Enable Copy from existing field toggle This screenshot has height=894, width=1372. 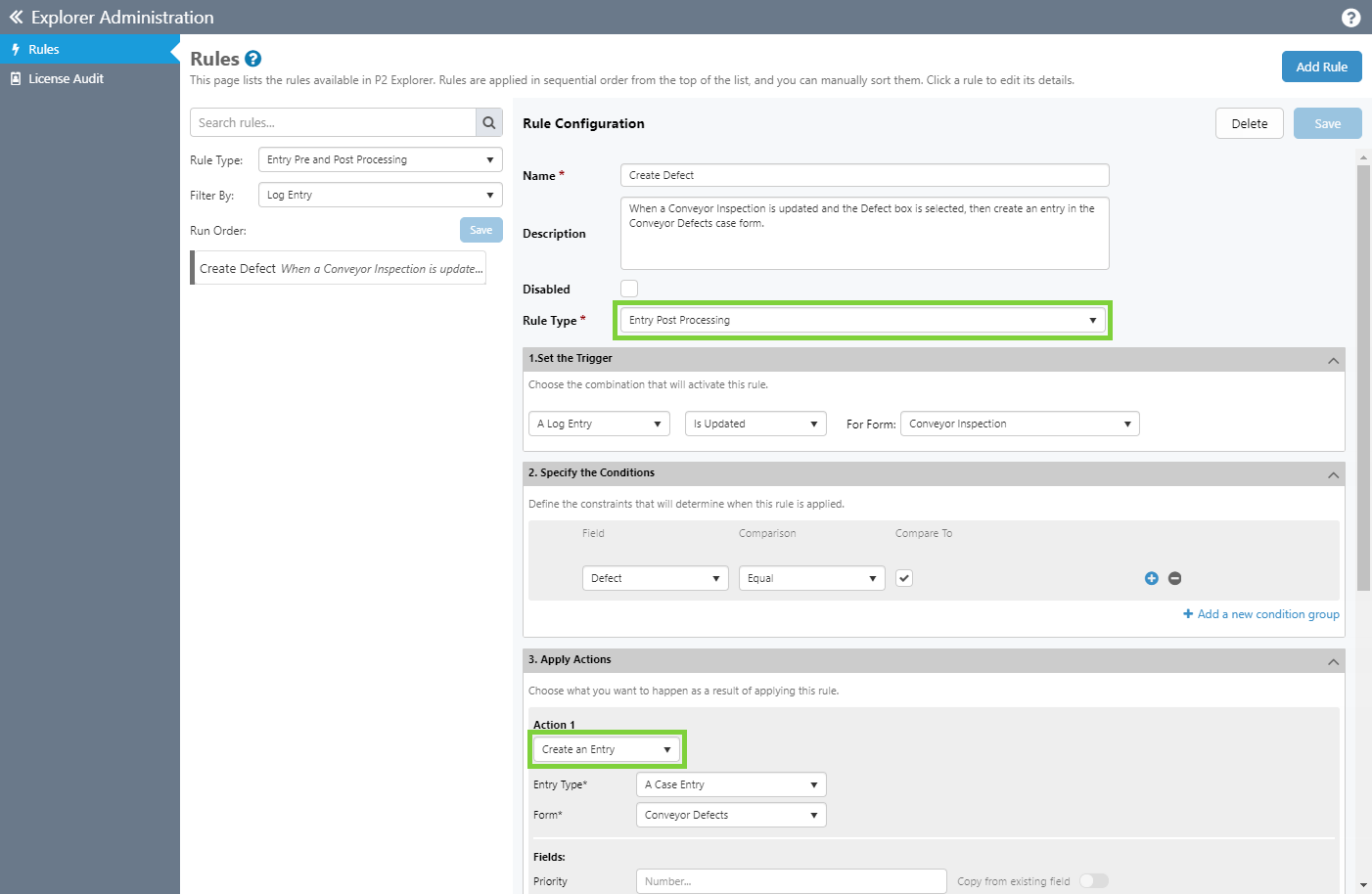click(x=1093, y=881)
